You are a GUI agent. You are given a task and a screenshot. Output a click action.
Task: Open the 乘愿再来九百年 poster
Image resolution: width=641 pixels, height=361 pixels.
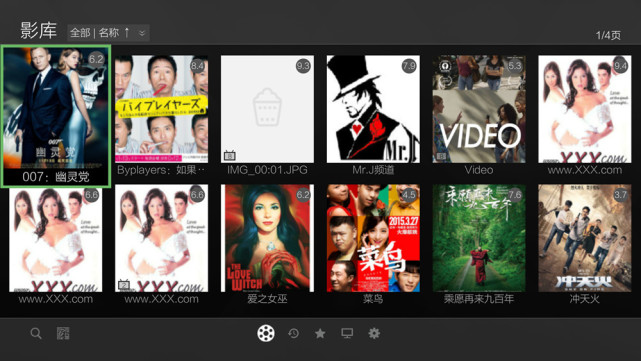point(479,238)
